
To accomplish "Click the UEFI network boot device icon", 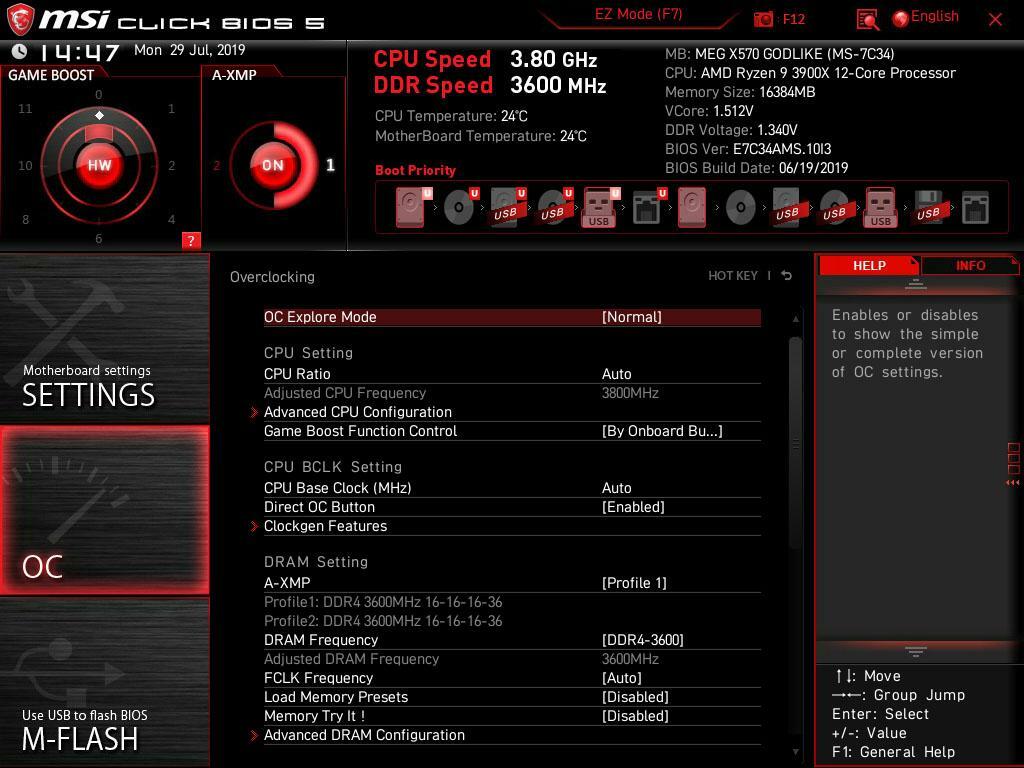I will click(x=648, y=207).
